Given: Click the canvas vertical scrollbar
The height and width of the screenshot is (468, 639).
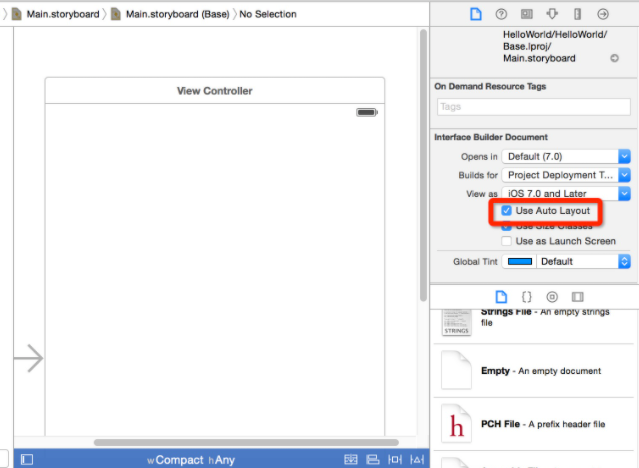Looking at the screenshot, I should (x=423, y=165).
